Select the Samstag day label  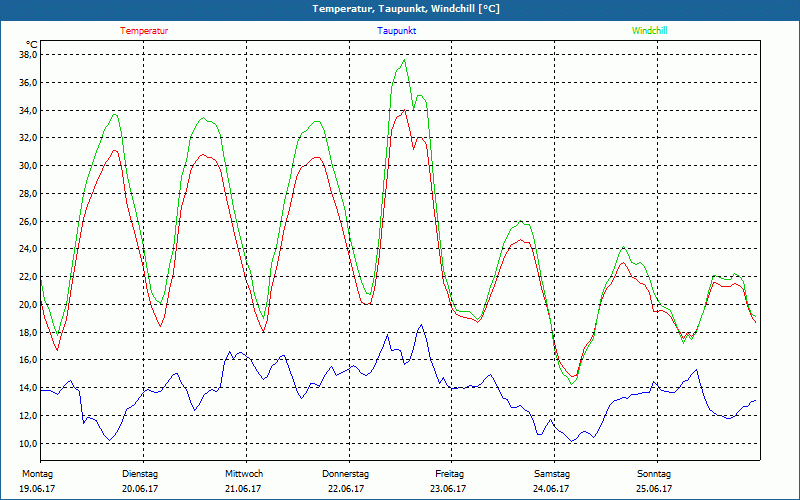[x=552, y=473]
